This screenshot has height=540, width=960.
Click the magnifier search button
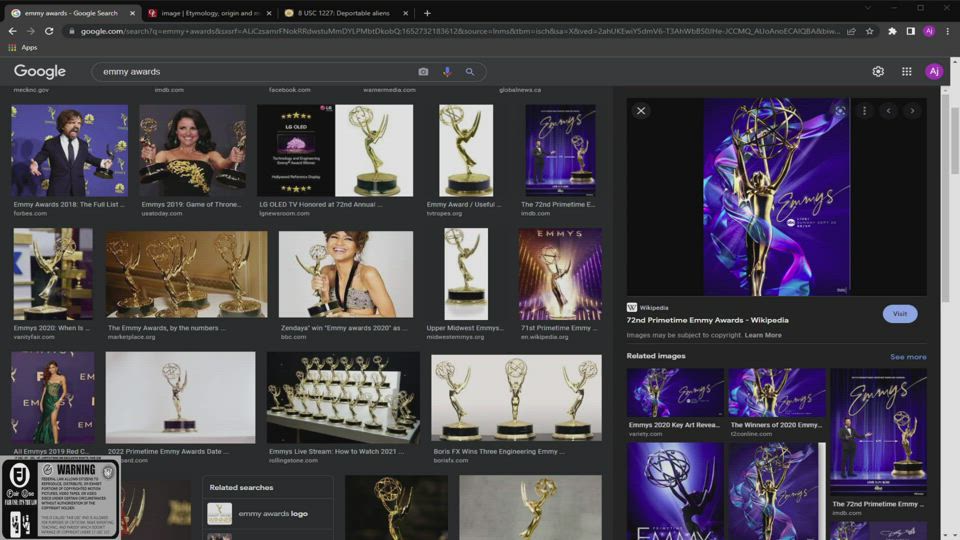click(470, 72)
